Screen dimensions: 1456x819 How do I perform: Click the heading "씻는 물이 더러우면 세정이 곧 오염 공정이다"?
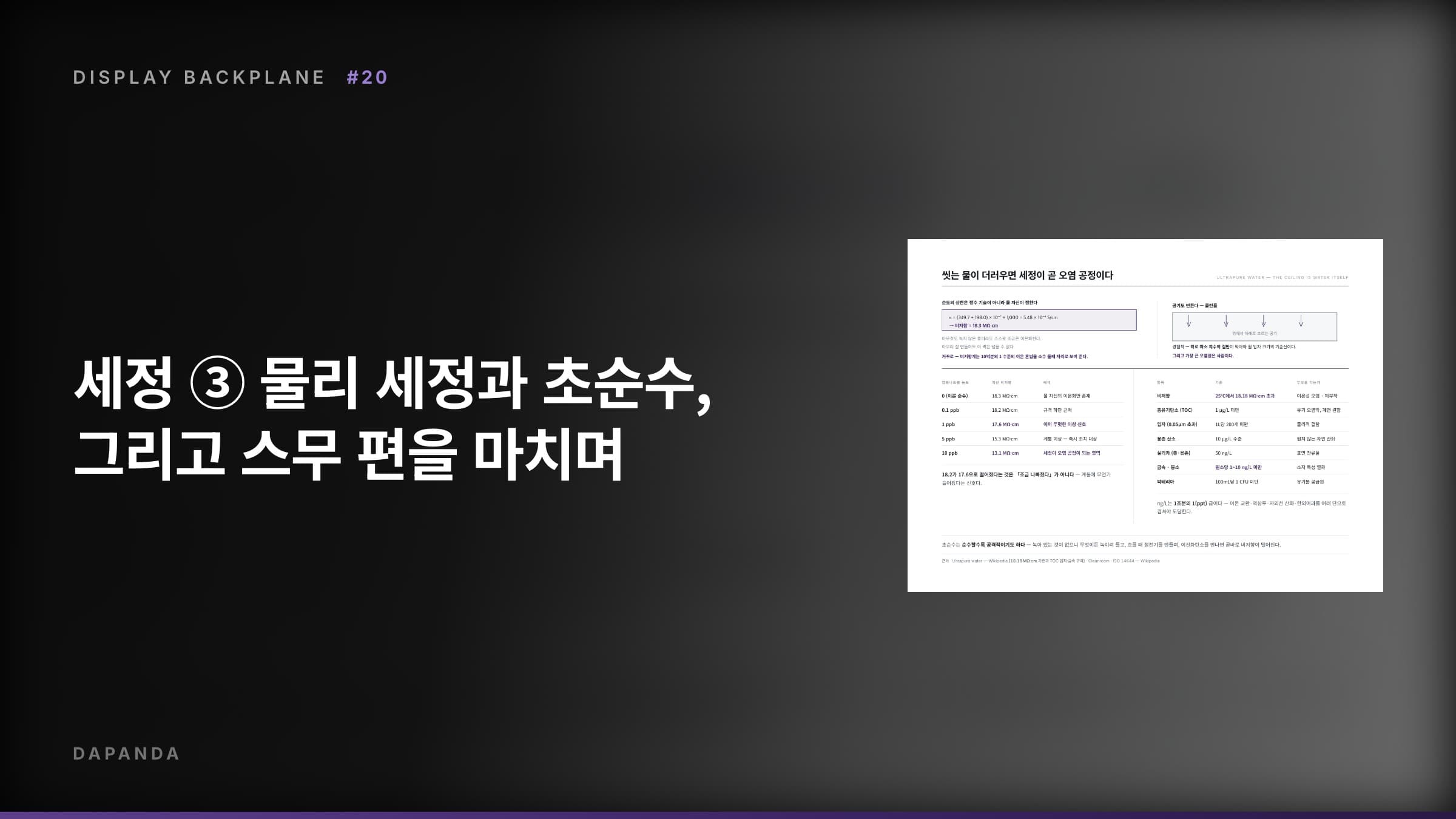point(1027,275)
